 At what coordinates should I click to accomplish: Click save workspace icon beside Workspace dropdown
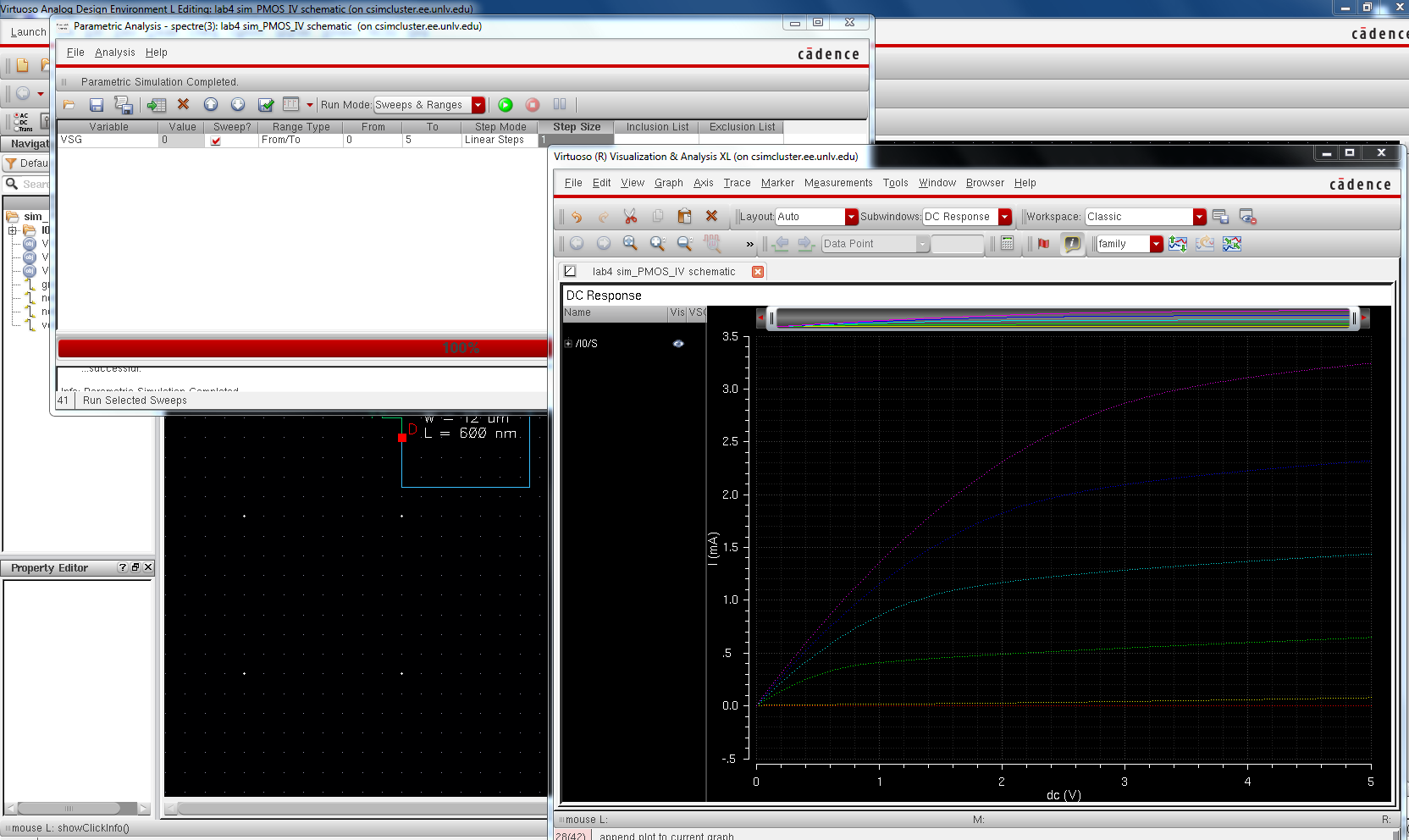point(1220,217)
